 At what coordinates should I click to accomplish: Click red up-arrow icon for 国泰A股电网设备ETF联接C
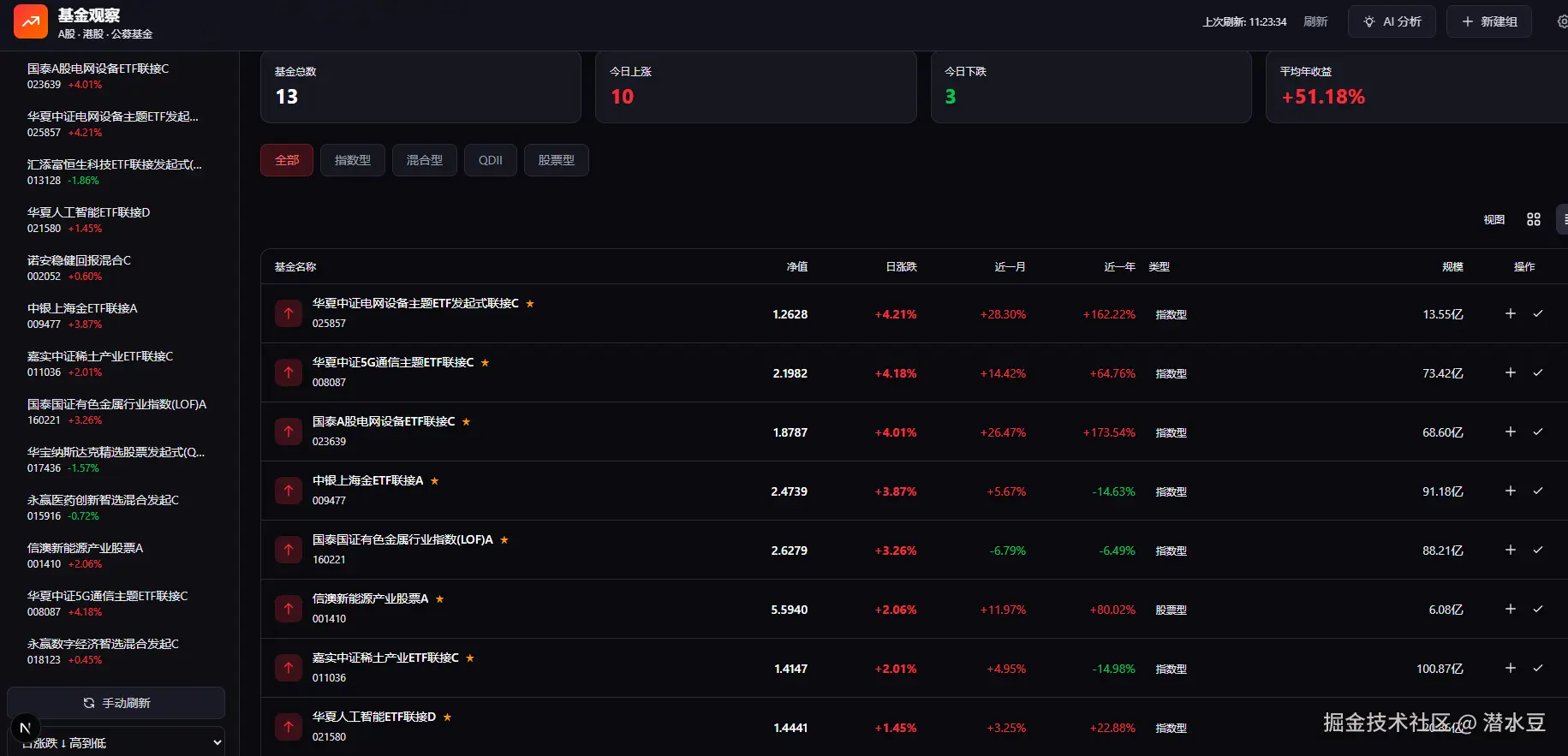289,432
